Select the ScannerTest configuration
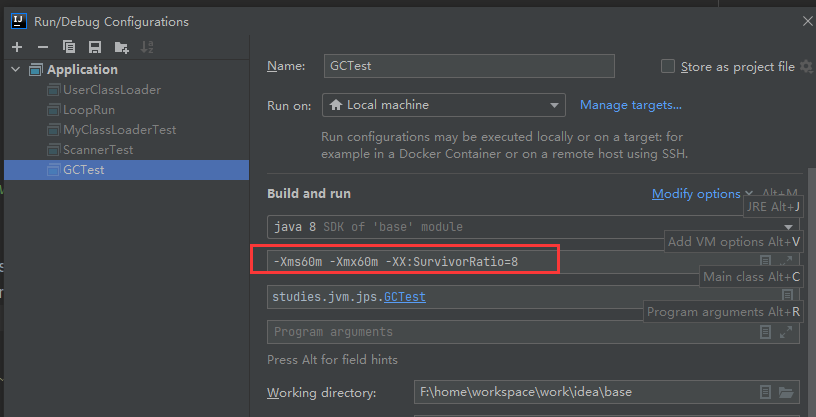This screenshot has width=816, height=417. 97,150
